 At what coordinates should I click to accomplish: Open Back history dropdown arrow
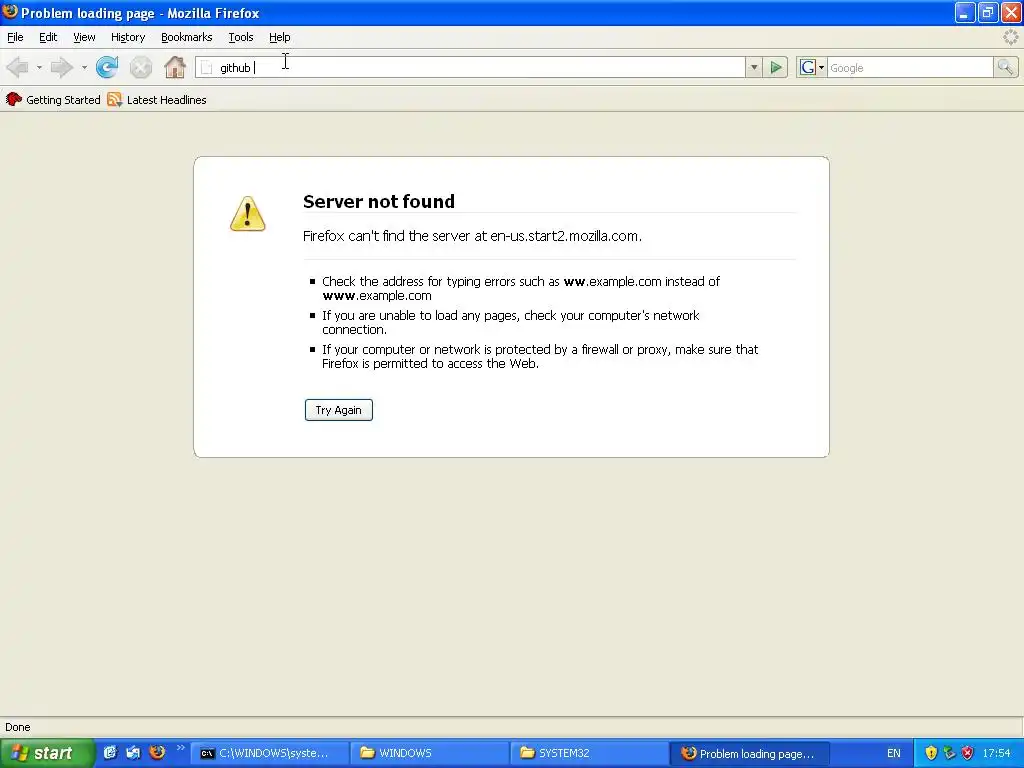point(39,67)
